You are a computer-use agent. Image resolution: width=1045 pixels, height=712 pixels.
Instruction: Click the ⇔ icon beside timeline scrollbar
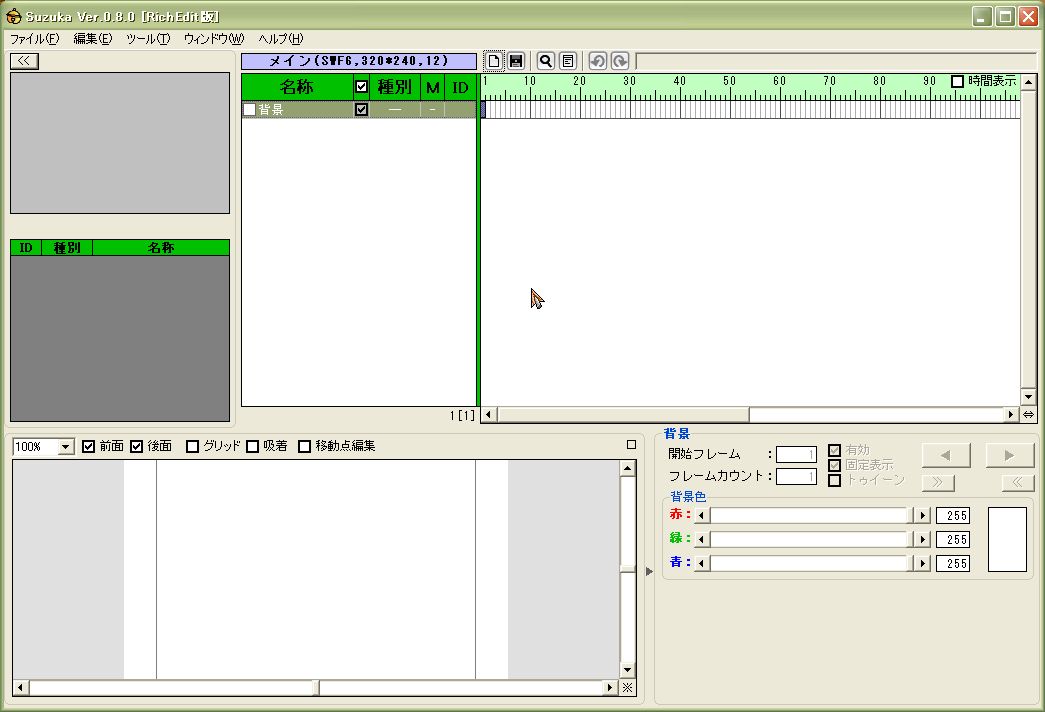tap(1028, 415)
